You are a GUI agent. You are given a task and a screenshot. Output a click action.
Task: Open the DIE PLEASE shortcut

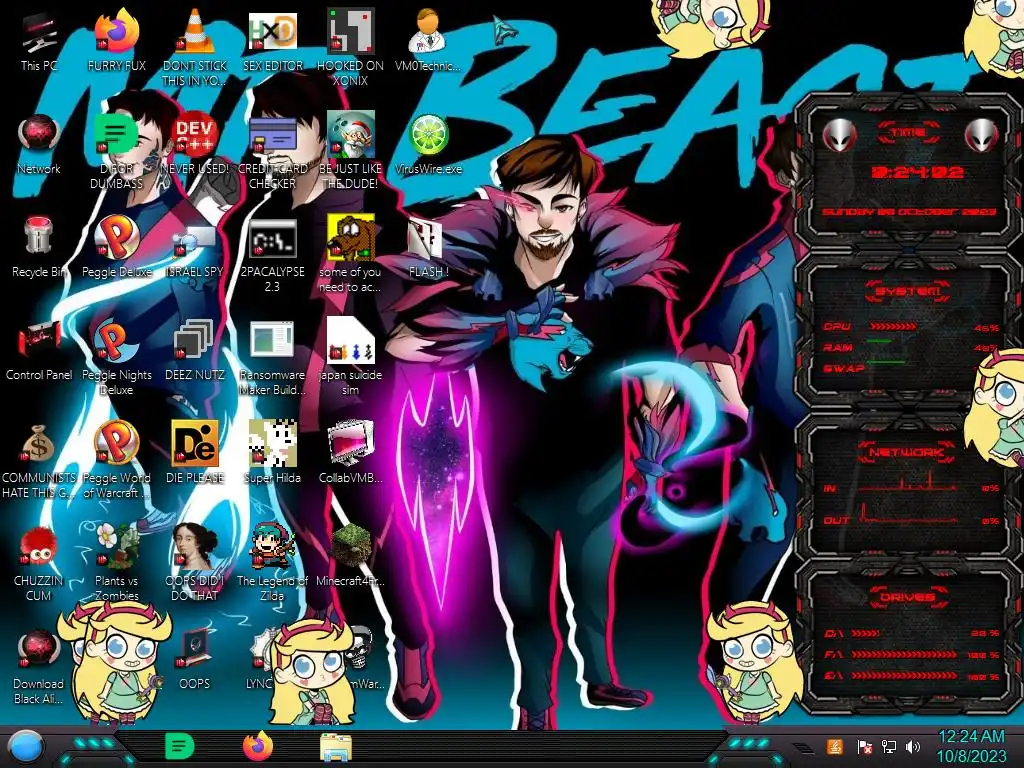coord(194,452)
